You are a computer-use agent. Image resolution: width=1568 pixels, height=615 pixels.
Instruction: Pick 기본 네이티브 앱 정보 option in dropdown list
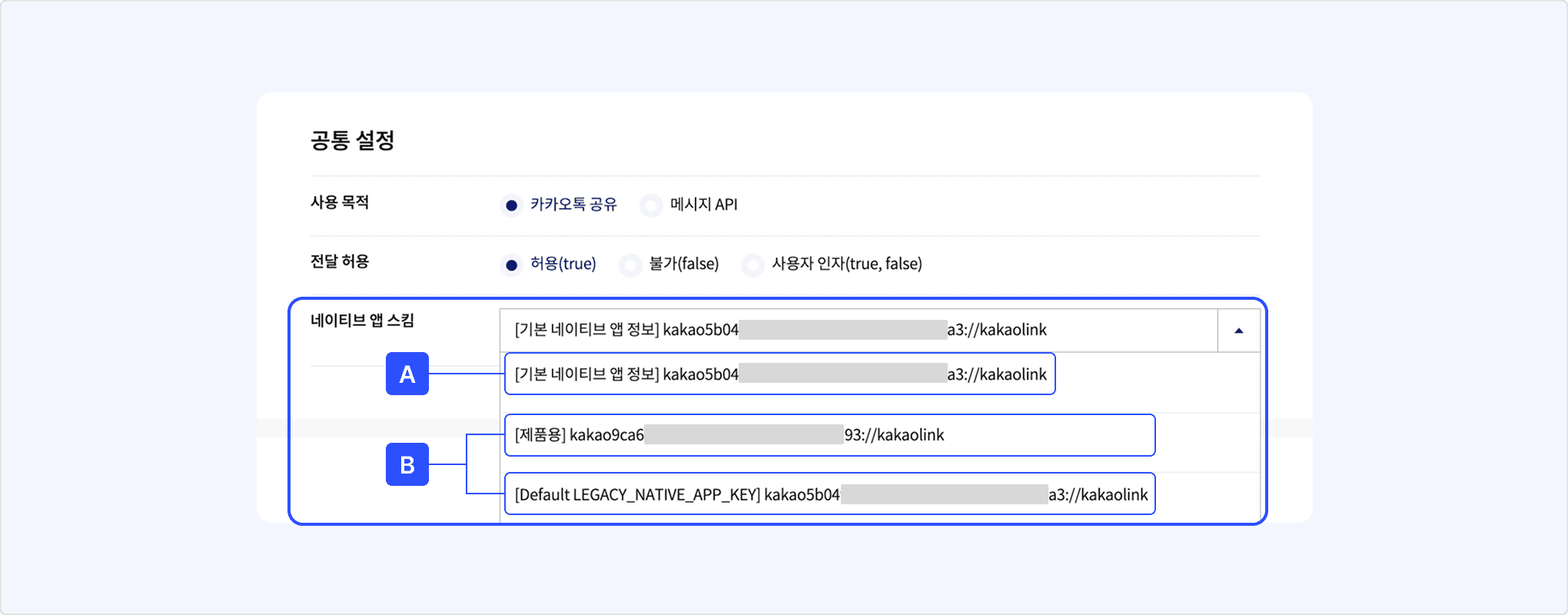click(x=779, y=374)
